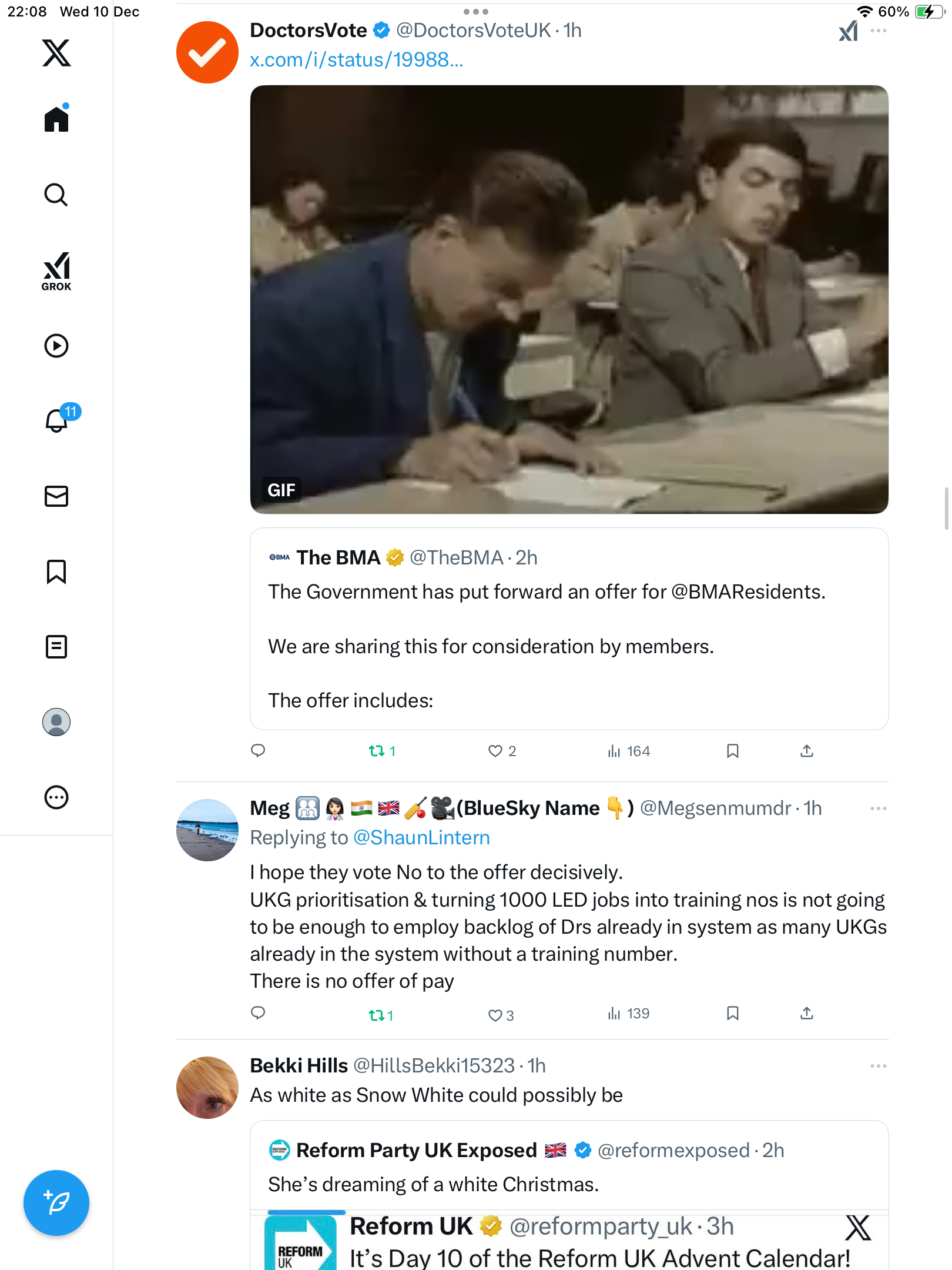Open the profile avatar in sidebar
This screenshot has width=952, height=1270.
pos(56,722)
